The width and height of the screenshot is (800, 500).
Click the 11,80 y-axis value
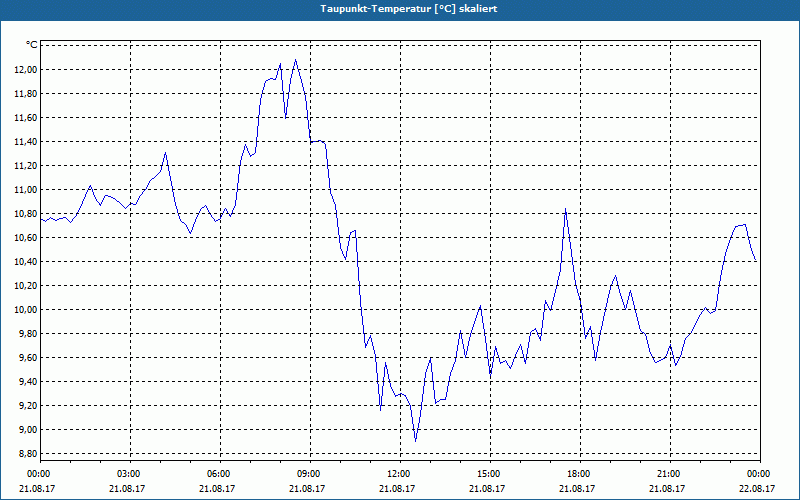26,94
